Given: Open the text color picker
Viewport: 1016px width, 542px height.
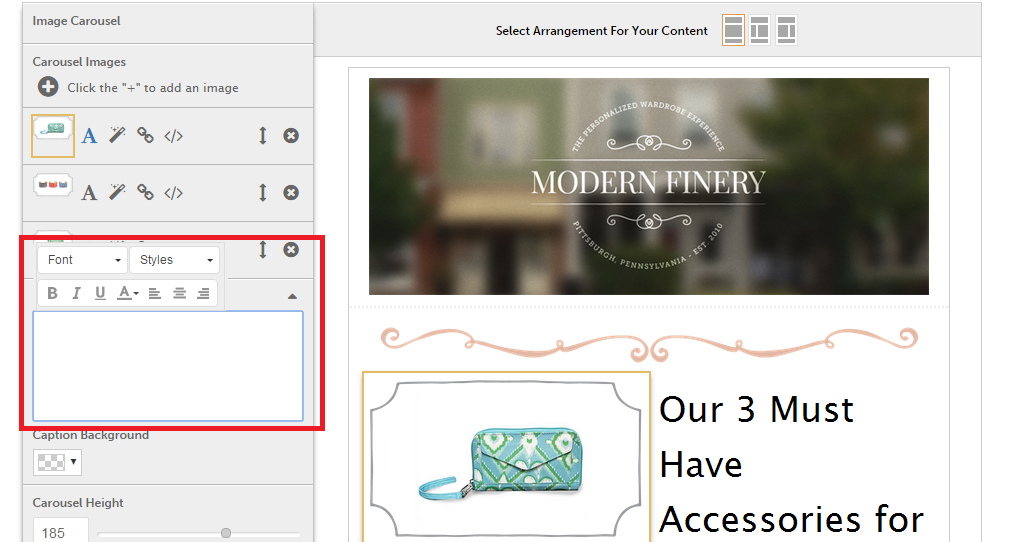Looking at the screenshot, I should [127, 293].
